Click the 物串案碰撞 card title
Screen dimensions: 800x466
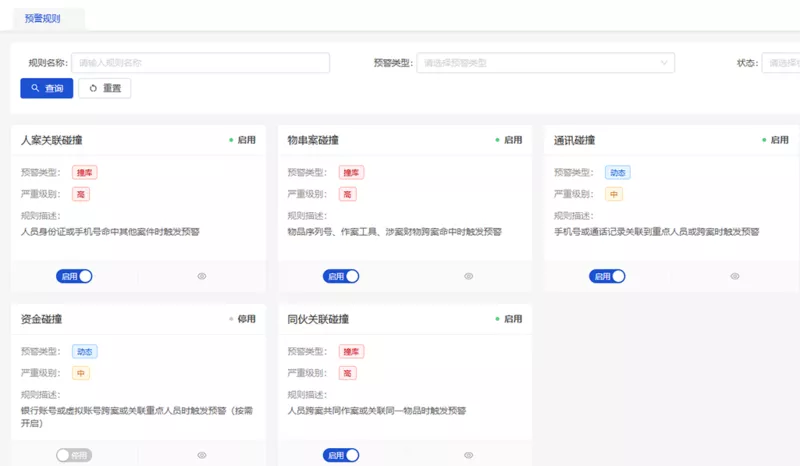(313, 140)
